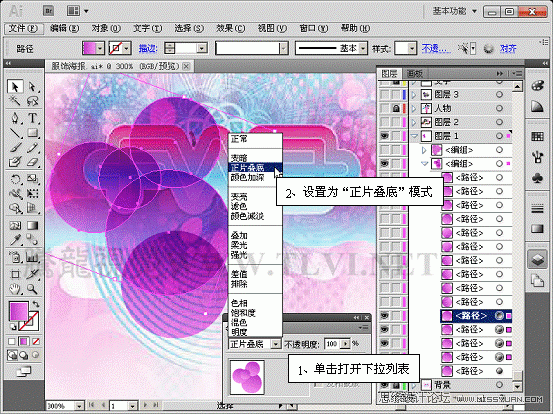Click the 对齐 align link

(508, 48)
